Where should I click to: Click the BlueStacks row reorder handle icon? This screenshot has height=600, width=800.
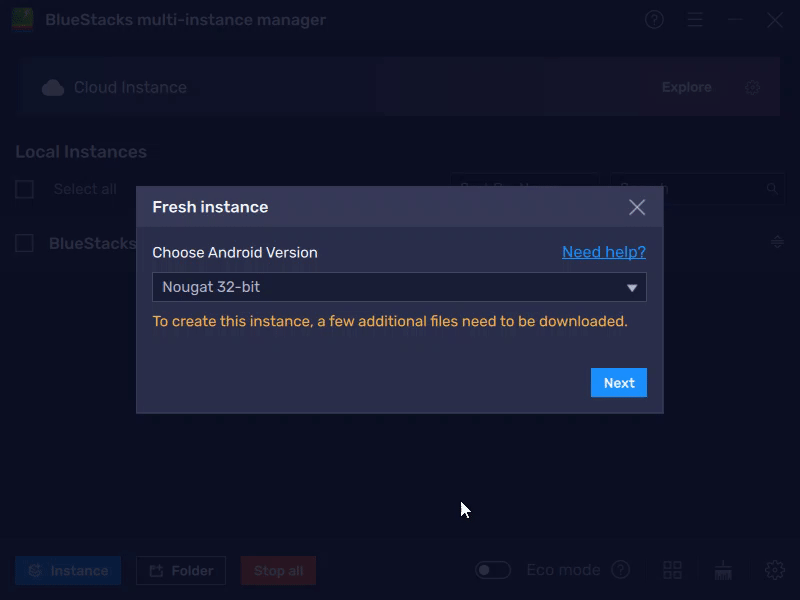(x=777, y=242)
